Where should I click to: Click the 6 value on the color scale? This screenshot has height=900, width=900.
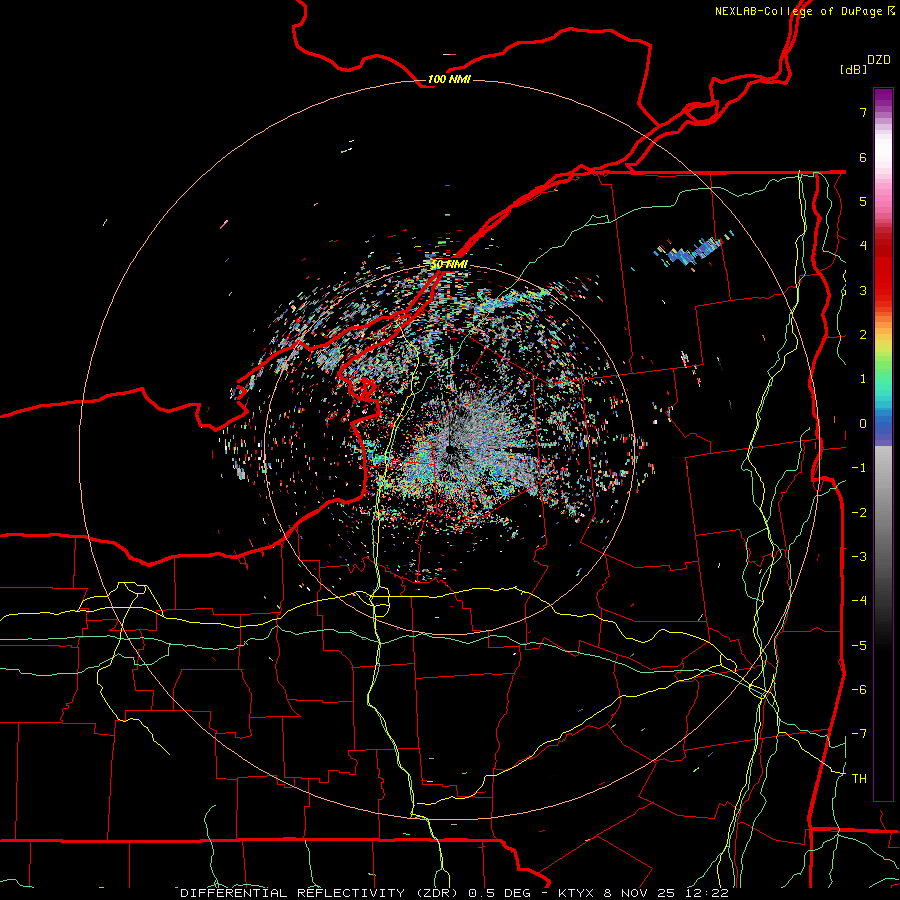click(x=863, y=157)
